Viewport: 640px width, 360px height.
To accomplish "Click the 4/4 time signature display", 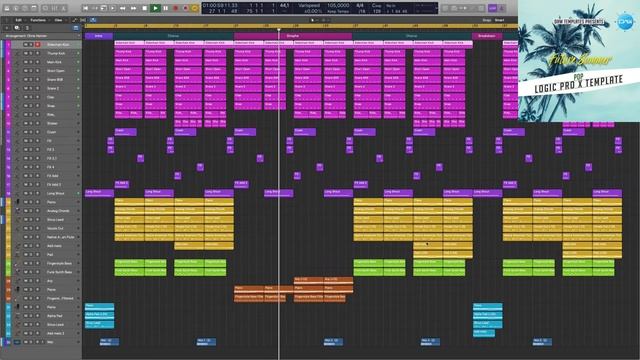I will click(x=360, y=5).
